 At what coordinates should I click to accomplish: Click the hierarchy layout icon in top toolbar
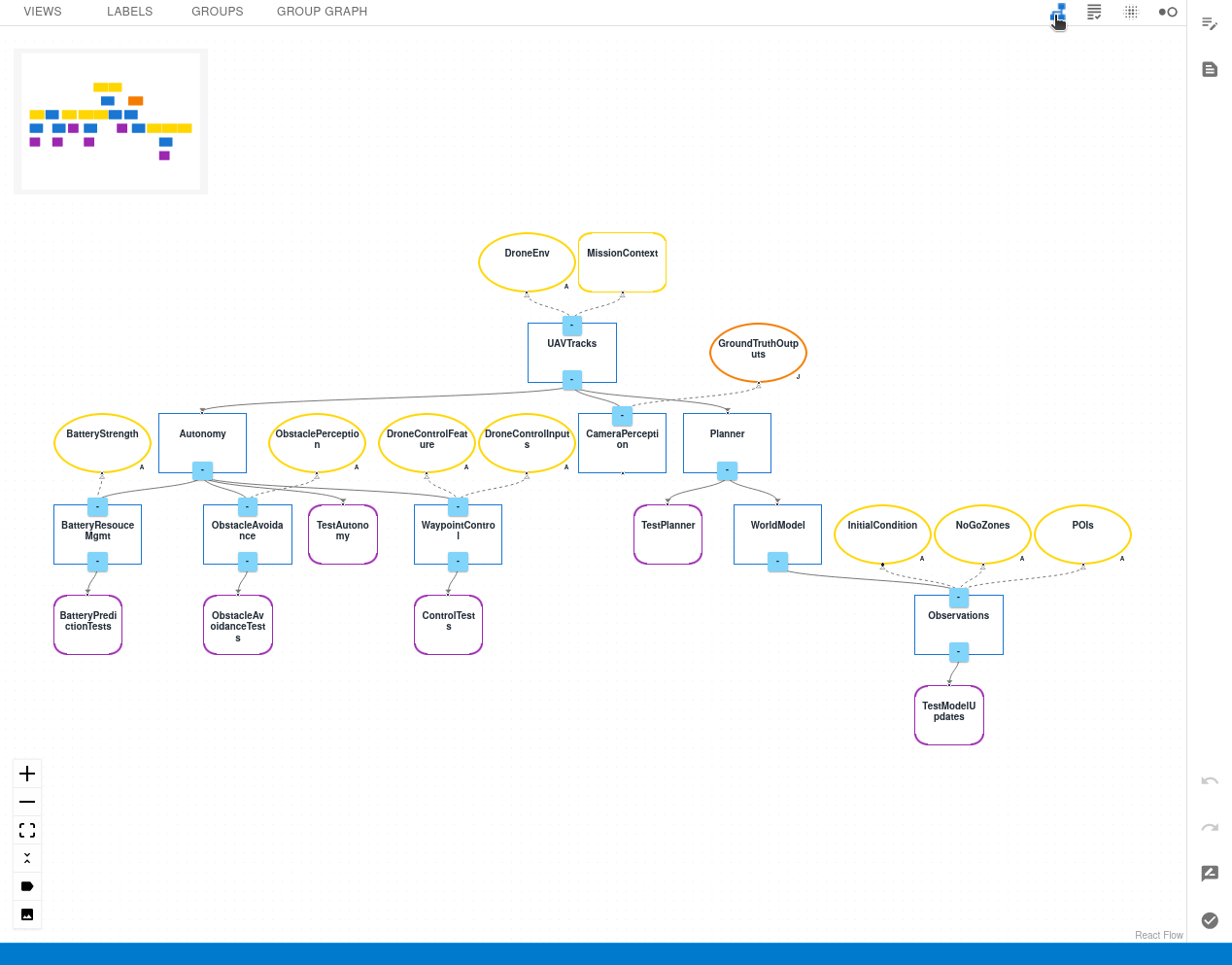(1058, 13)
